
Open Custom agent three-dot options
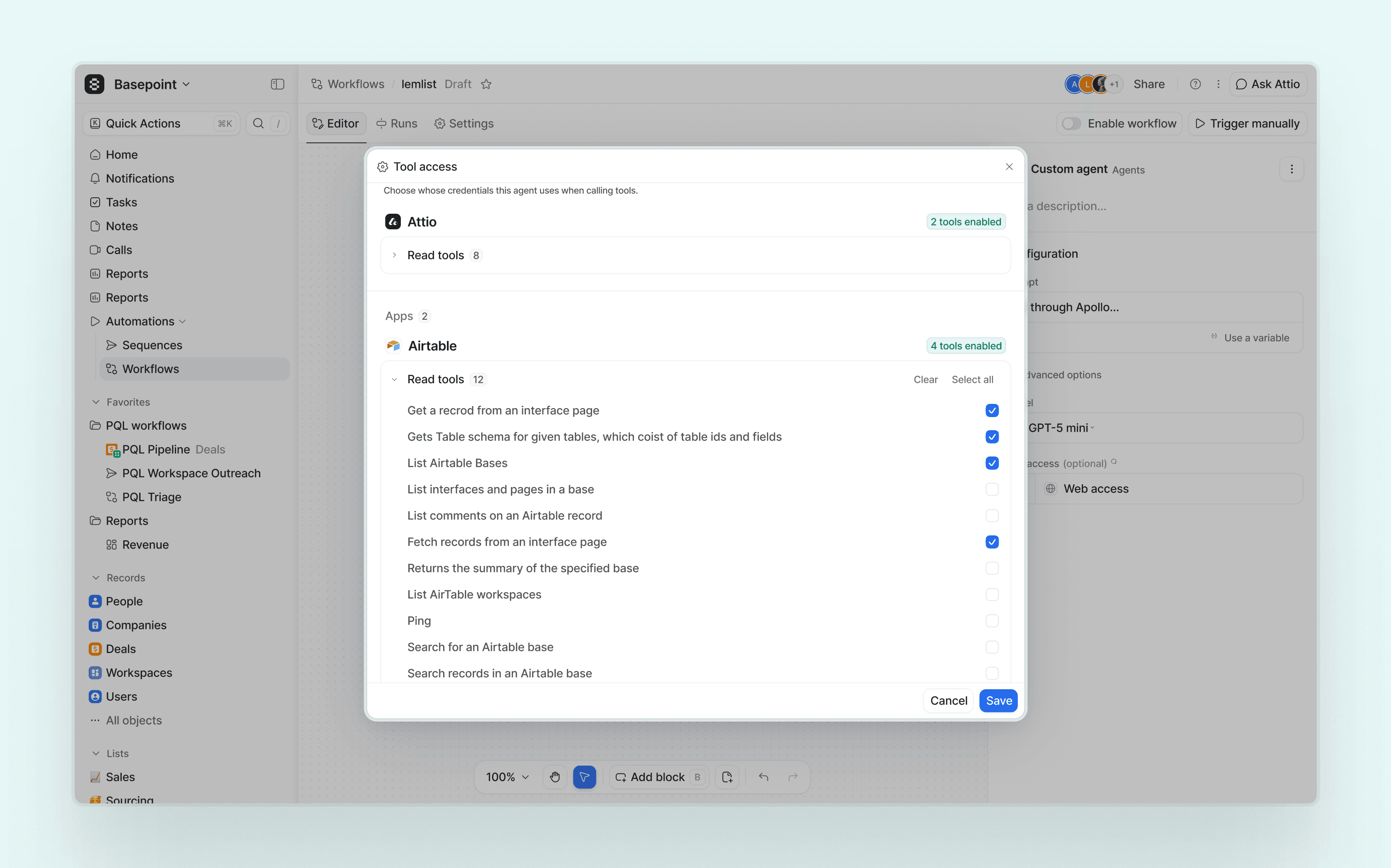[1292, 170]
